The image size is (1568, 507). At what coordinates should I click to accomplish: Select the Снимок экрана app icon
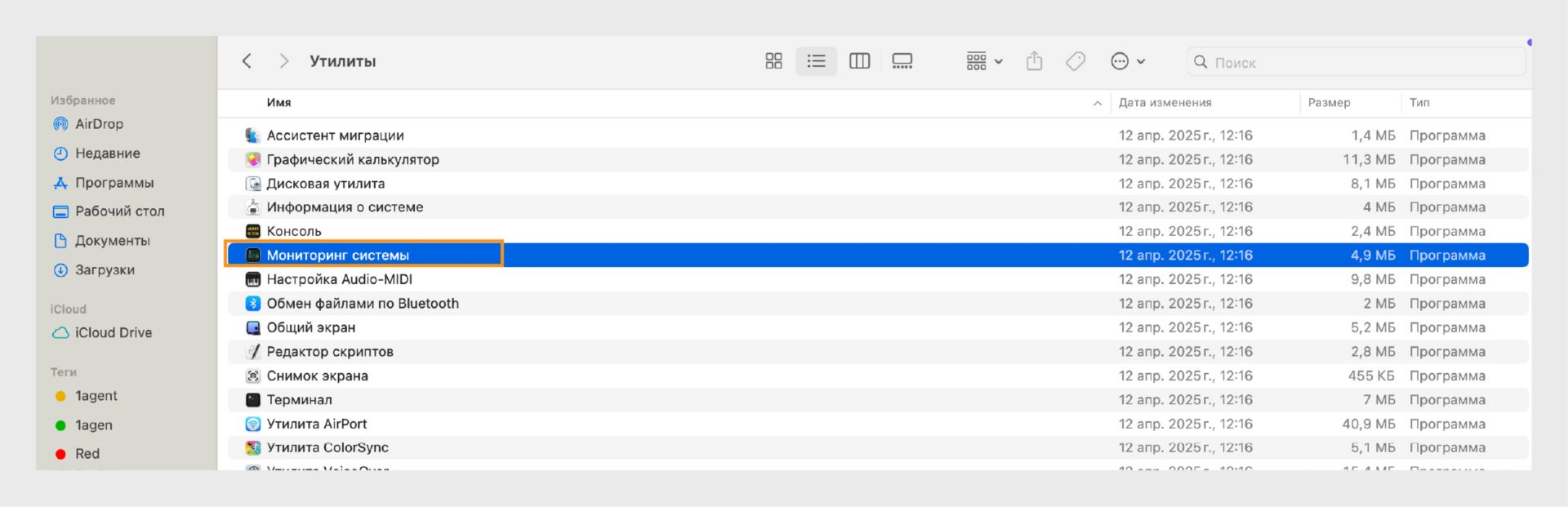click(253, 376)
